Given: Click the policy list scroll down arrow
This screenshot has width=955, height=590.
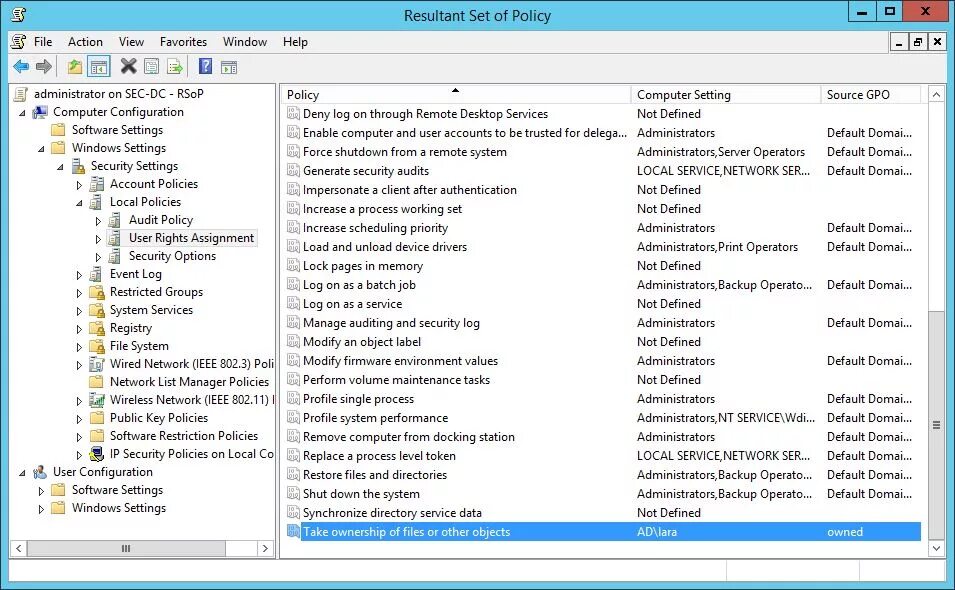Looking at the screenshot, I should pyautogui.click(x=936, y=549).
